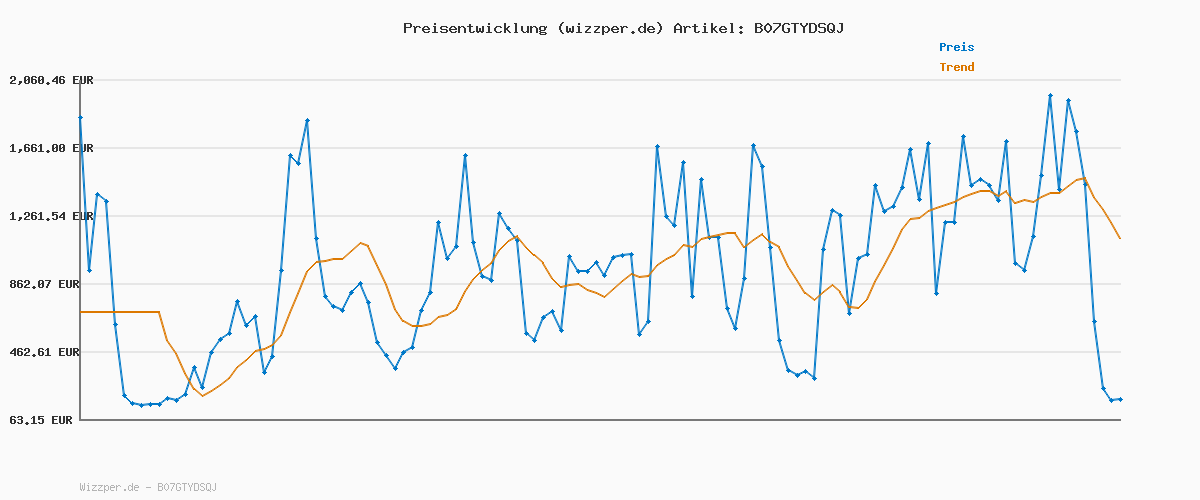Viewport: 1200px width, 500px height.
Task: Select the blue Preis legend label
Action: [956, 47]
